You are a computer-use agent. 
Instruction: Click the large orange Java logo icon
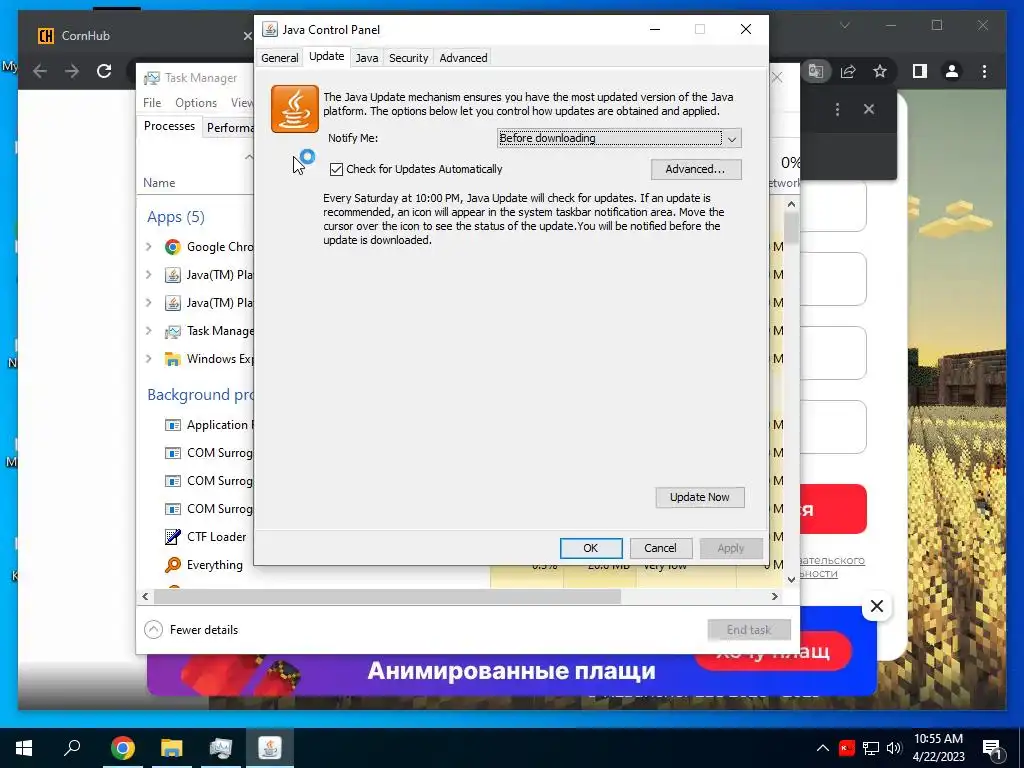[295, 109]
